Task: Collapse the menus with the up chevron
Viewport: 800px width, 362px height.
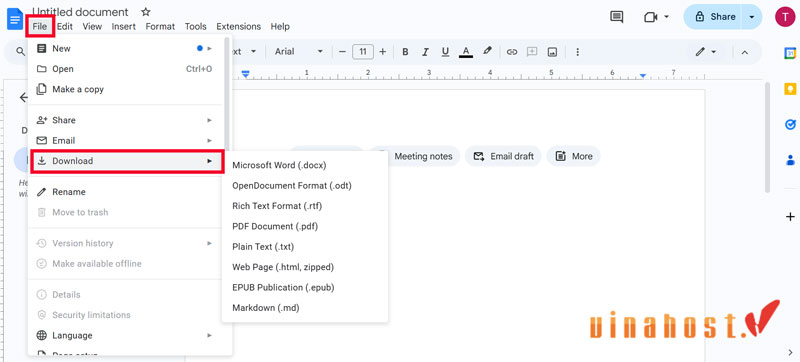Action: (744, 52)
